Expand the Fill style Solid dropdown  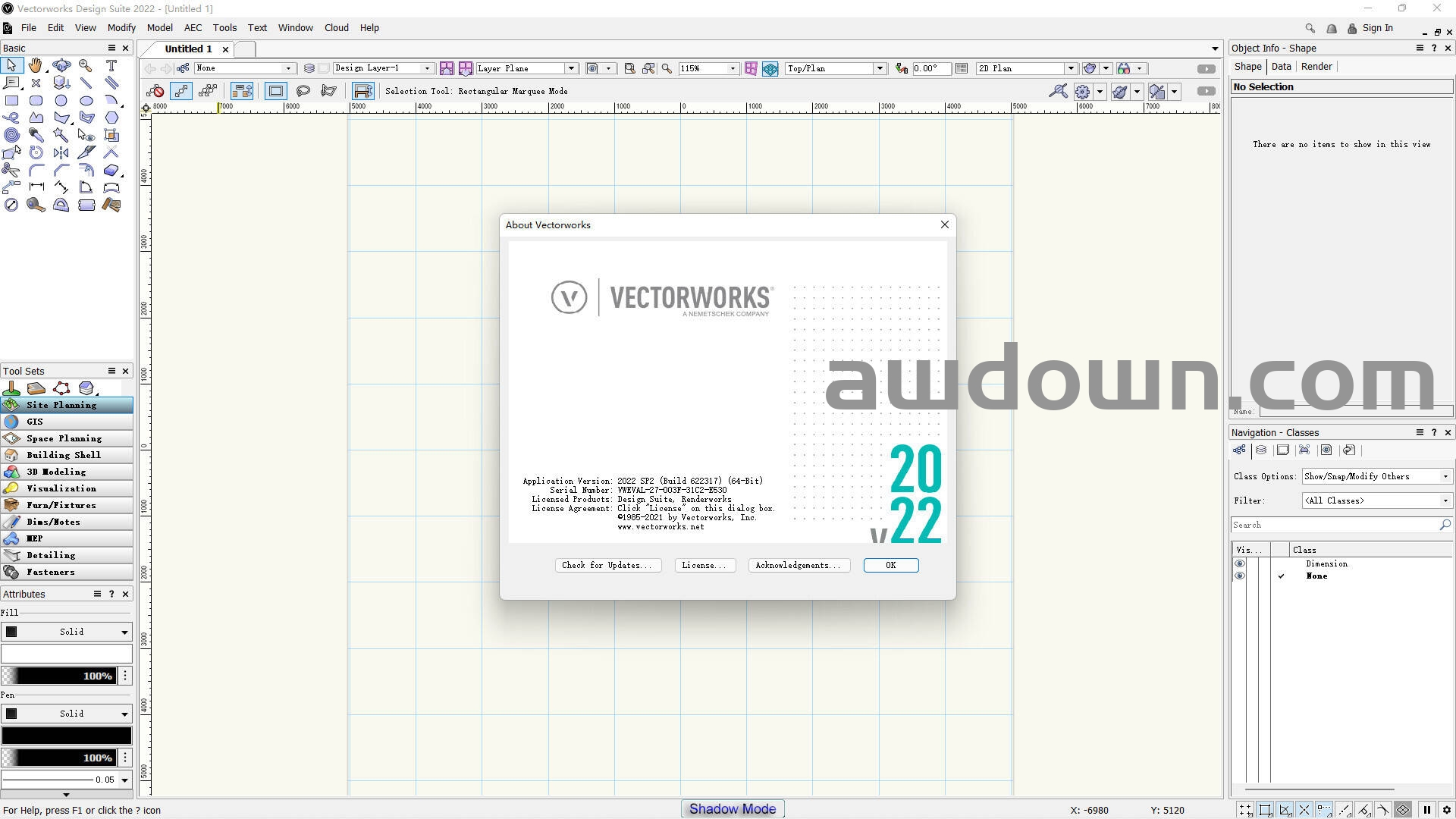pyautogui.click(x=124, y=632)
